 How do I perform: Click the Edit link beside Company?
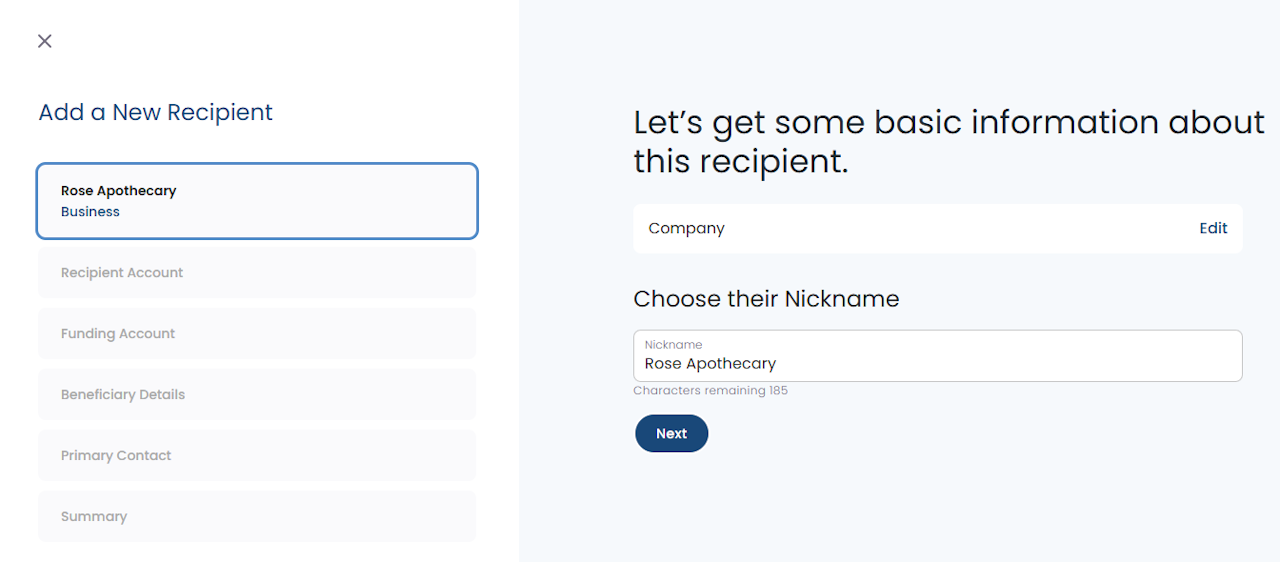point(1213,228)
